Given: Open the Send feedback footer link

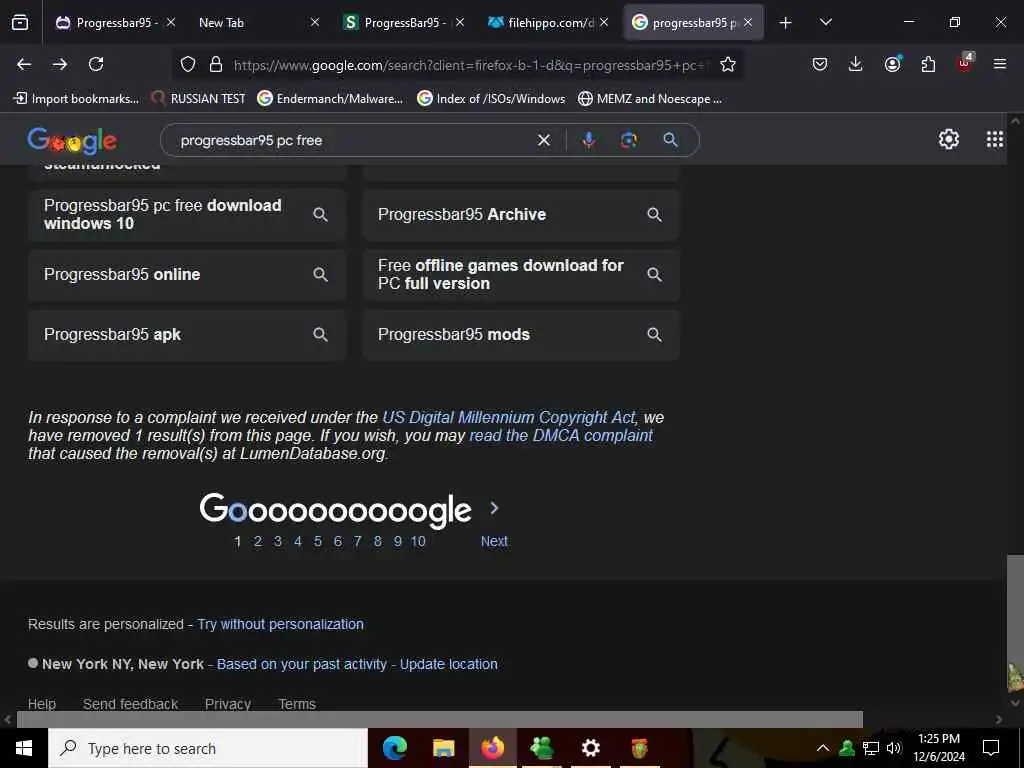Looking at the screenshot, I should [131, 704].
